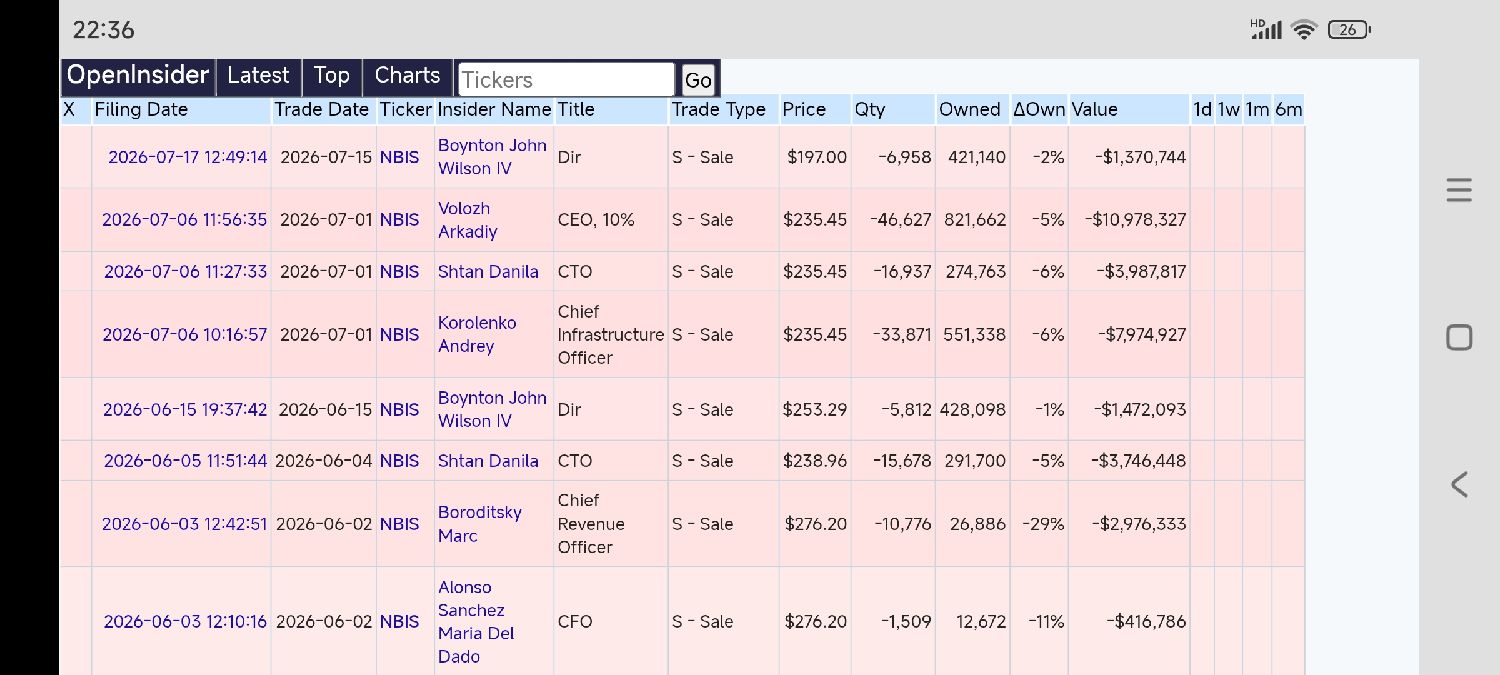Open the Latest menu tab
The height and width of the screenshot is (675, 1500).
tap(258, 76)
